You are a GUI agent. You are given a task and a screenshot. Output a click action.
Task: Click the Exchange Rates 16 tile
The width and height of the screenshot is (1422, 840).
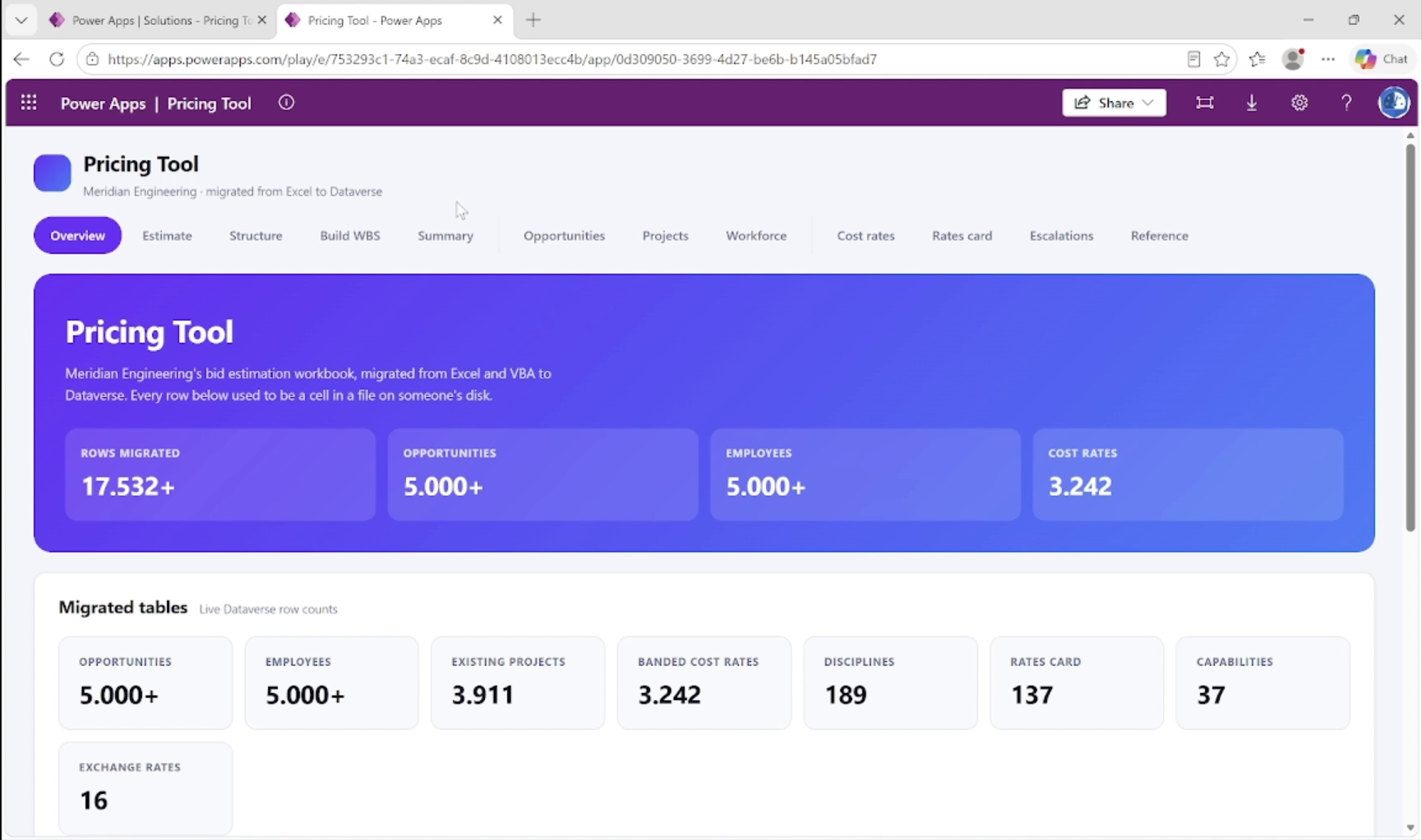pos(145,788)
